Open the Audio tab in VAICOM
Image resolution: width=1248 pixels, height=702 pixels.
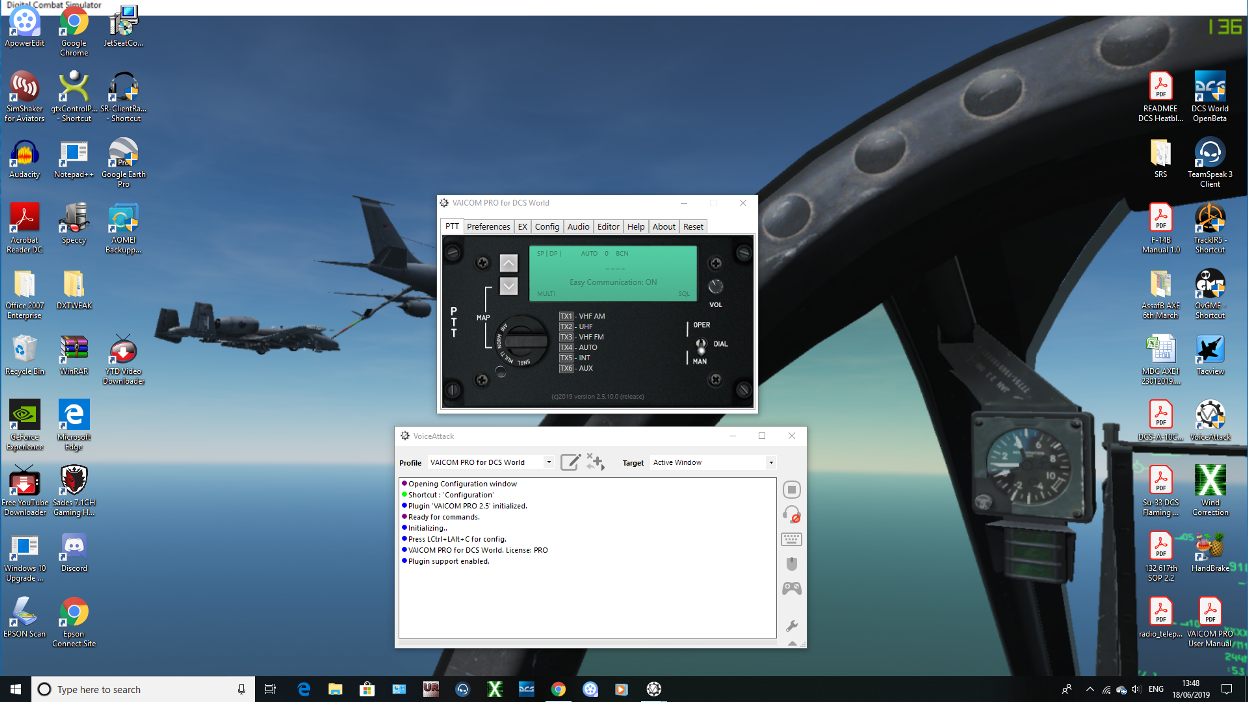578,227
